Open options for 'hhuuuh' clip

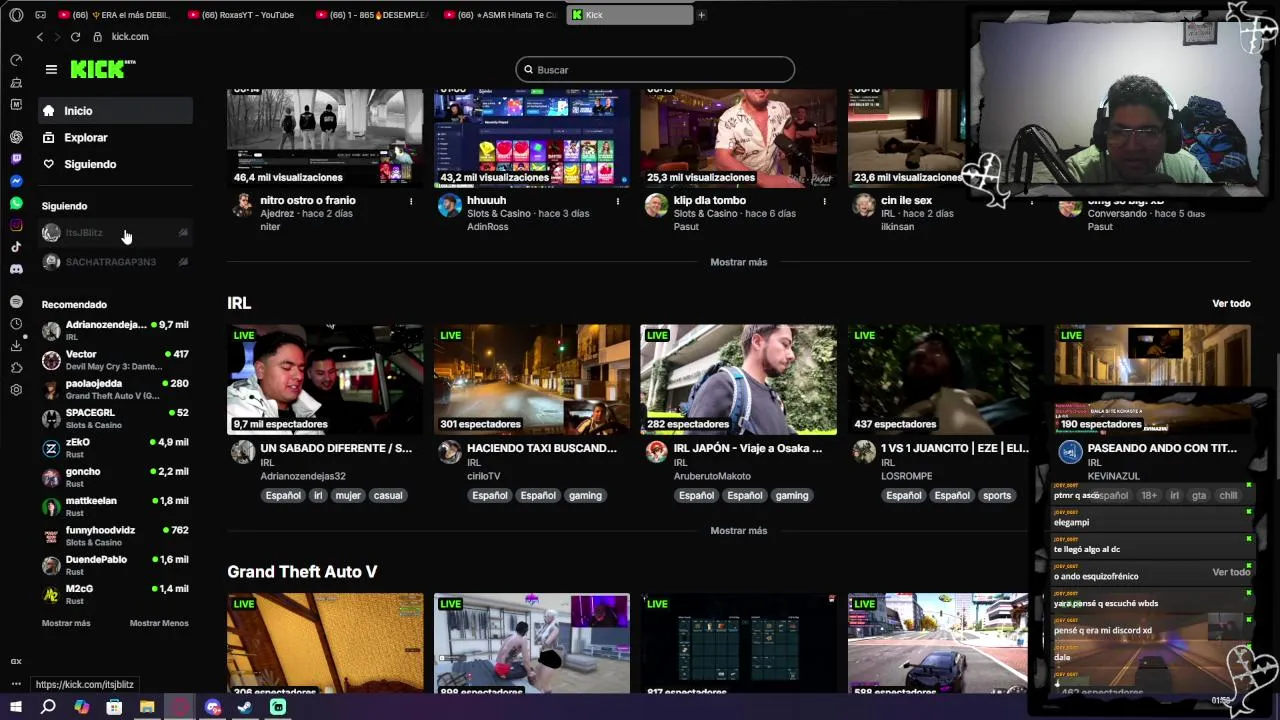coord(618,201)
